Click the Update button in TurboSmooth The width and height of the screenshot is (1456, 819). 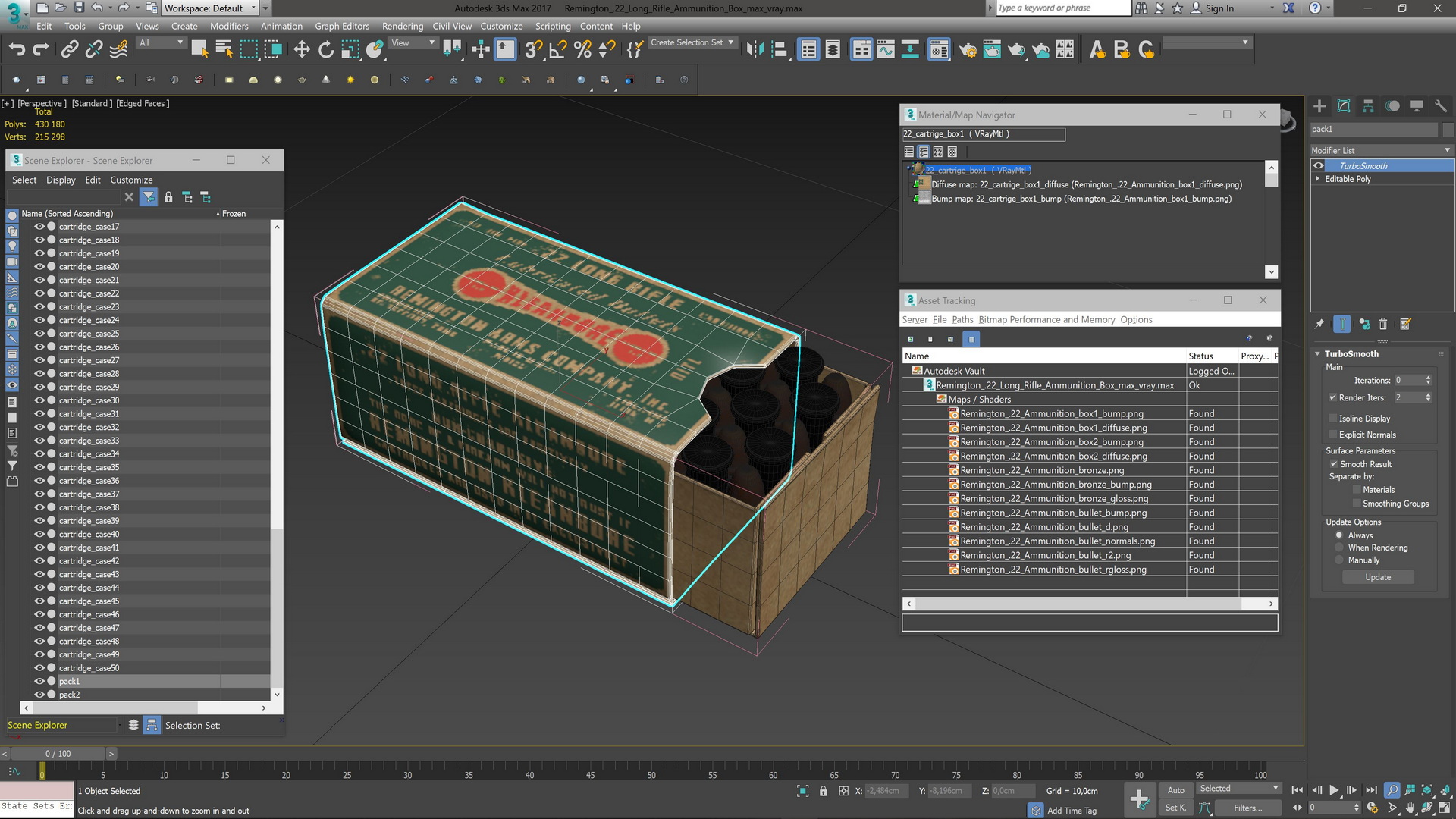tap(1378, 577)
